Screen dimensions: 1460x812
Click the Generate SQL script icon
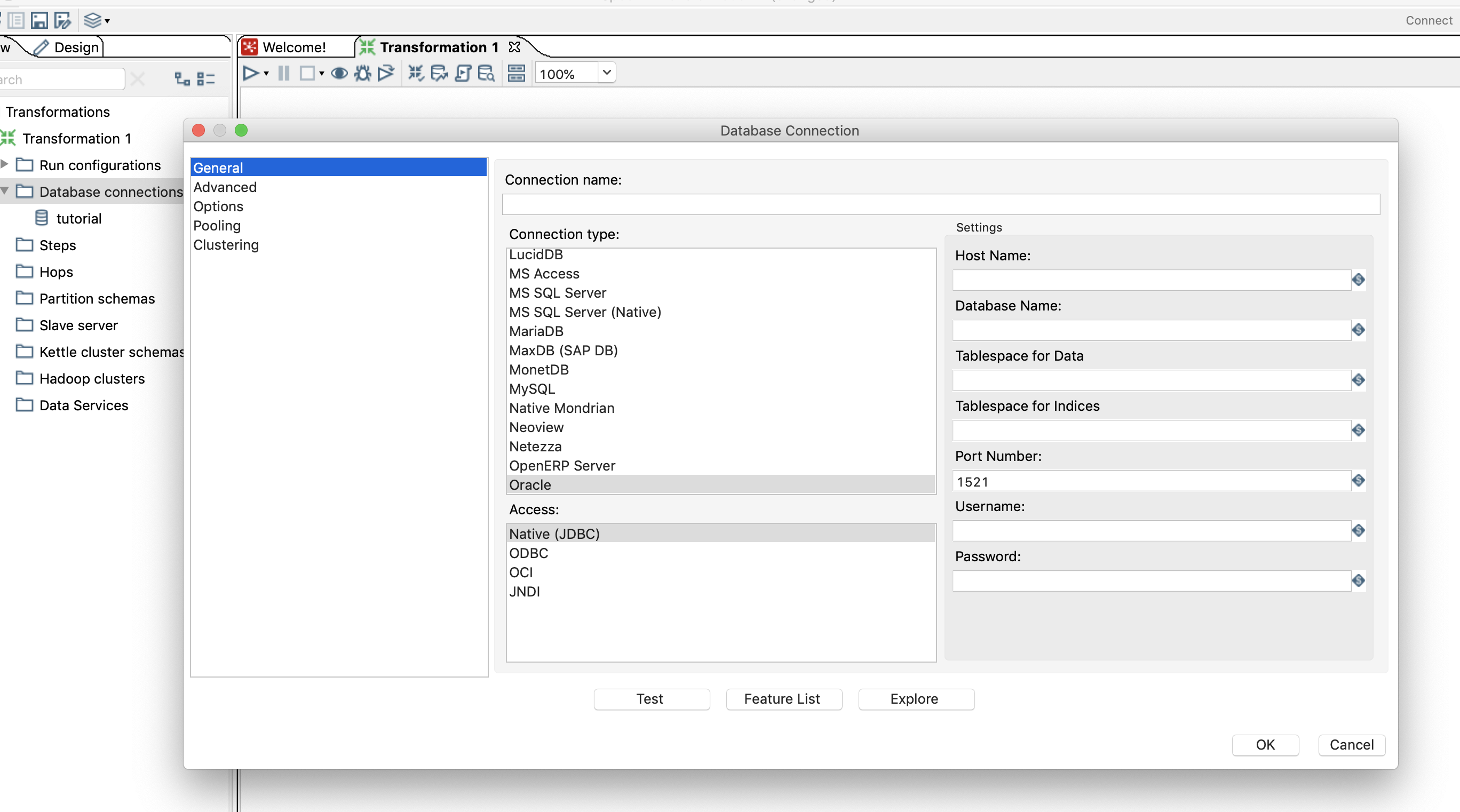point(463,73)
